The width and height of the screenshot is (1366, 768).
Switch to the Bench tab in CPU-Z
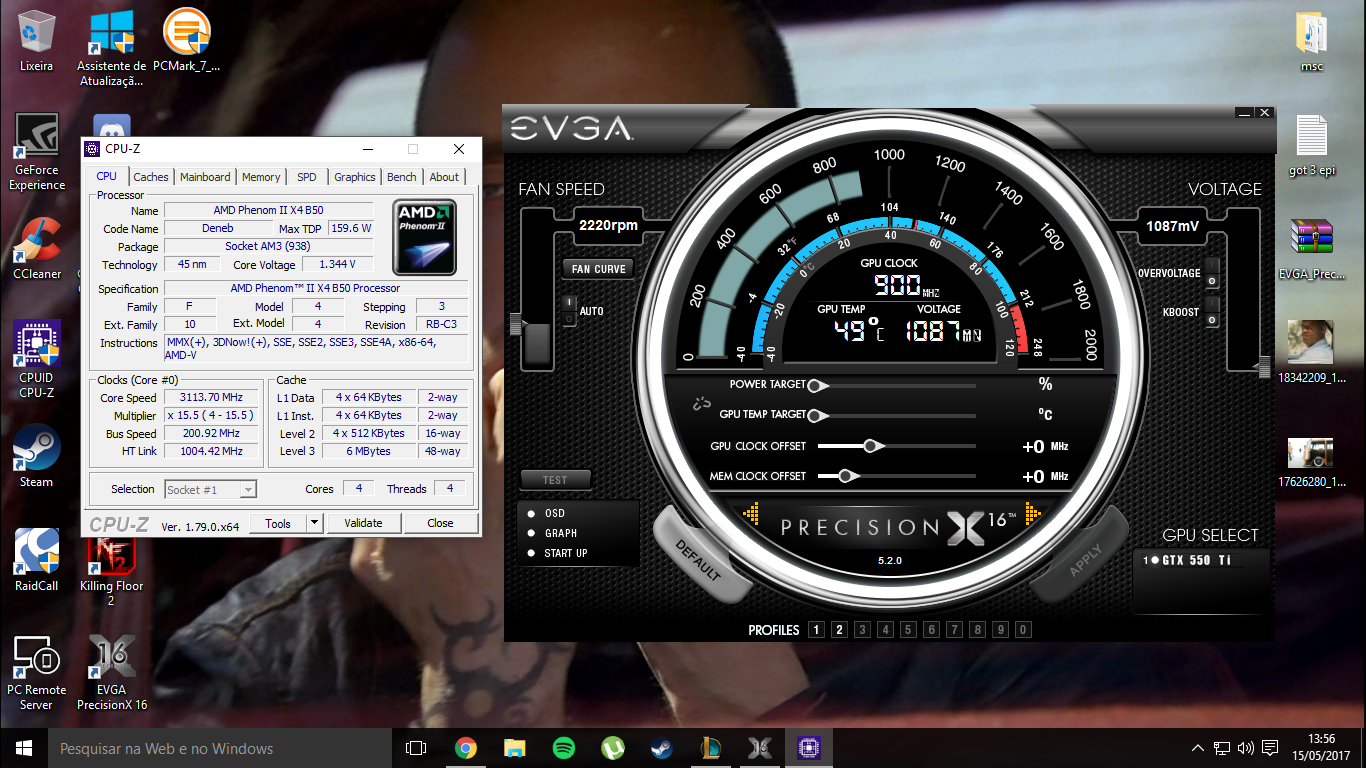[402, 177]
